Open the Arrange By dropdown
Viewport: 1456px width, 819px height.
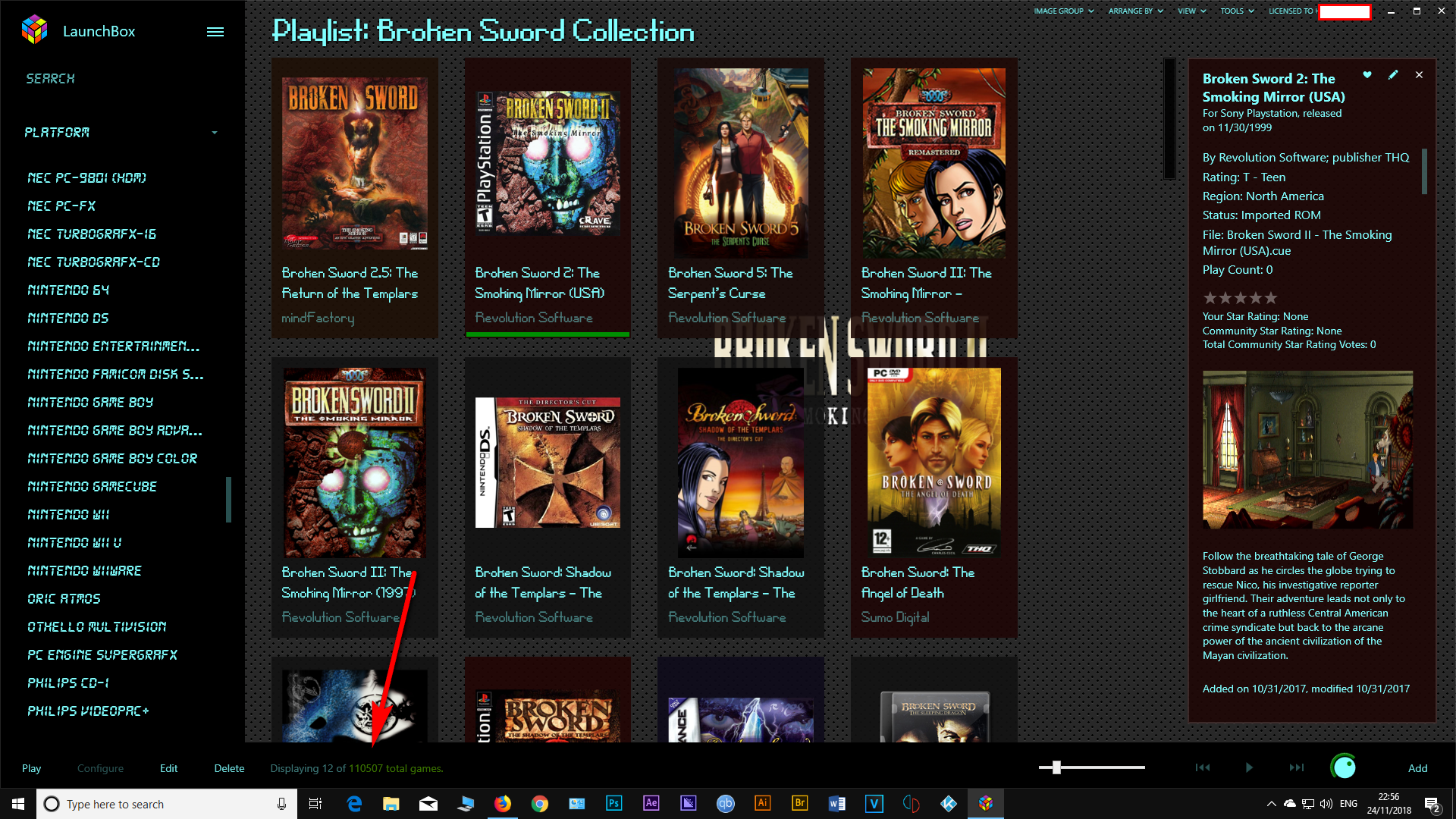pos(1136,11)
